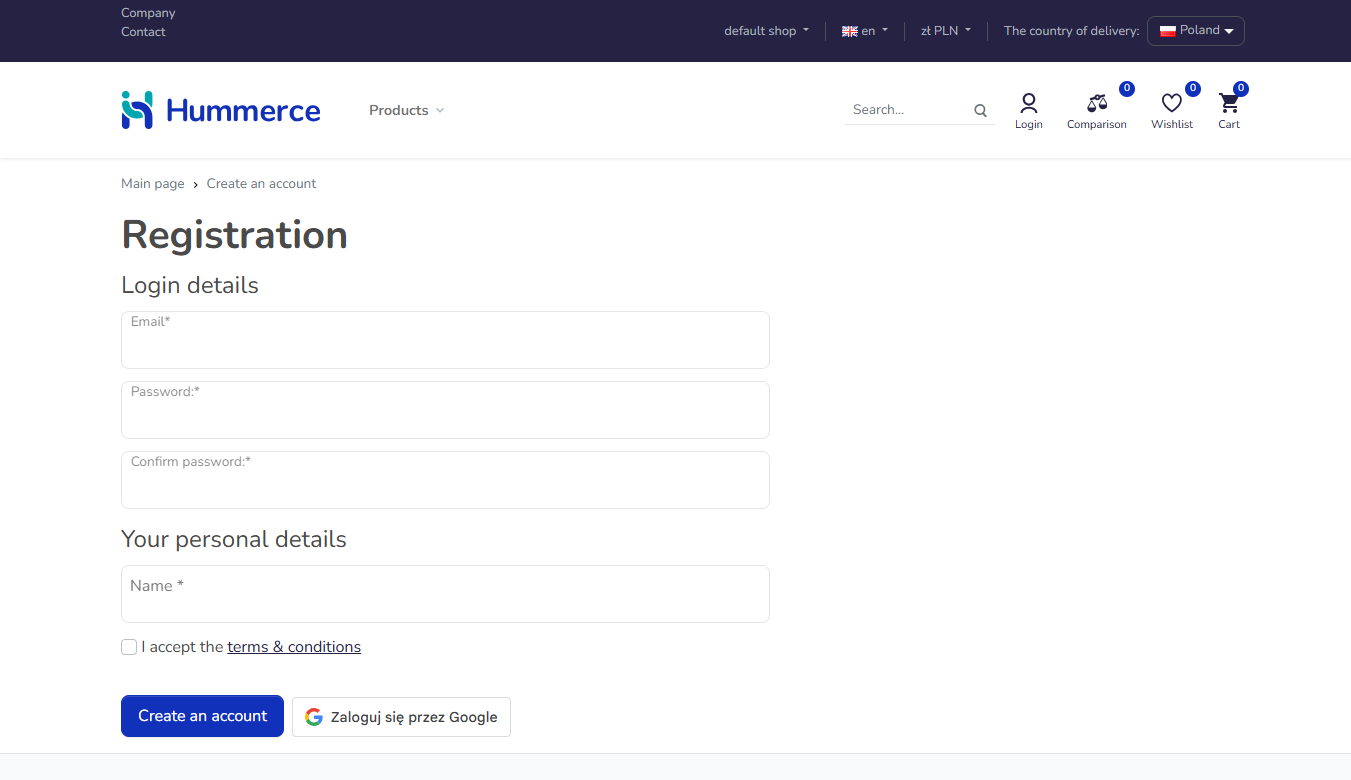
Task: Click the Registration heading
Action: tap(234, 235)
